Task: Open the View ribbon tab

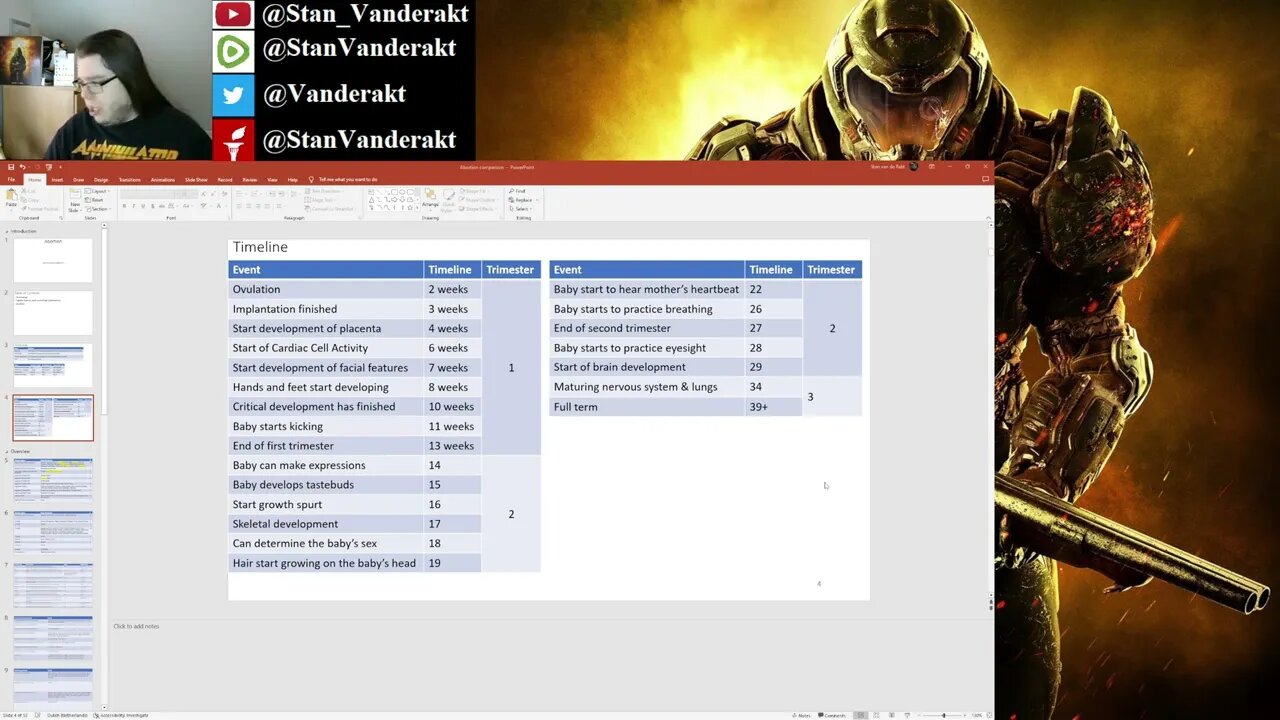Action: coord(272,180)
